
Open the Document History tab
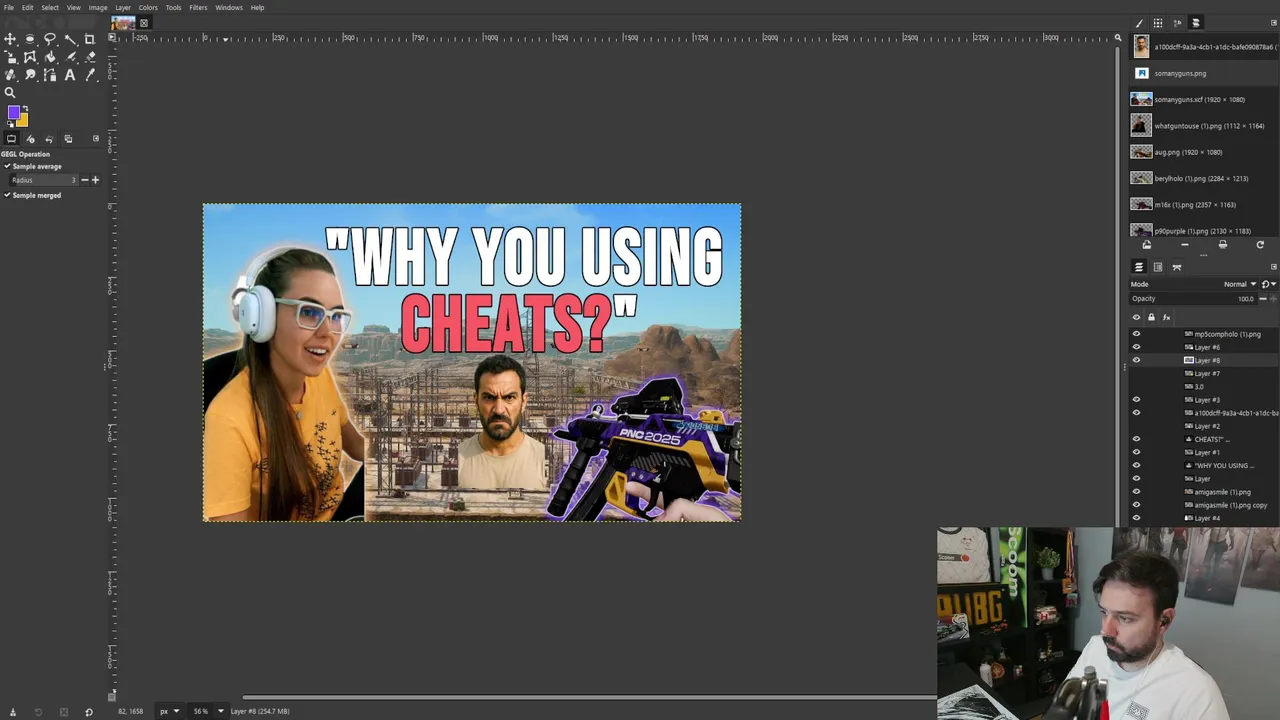point(1196,23)
